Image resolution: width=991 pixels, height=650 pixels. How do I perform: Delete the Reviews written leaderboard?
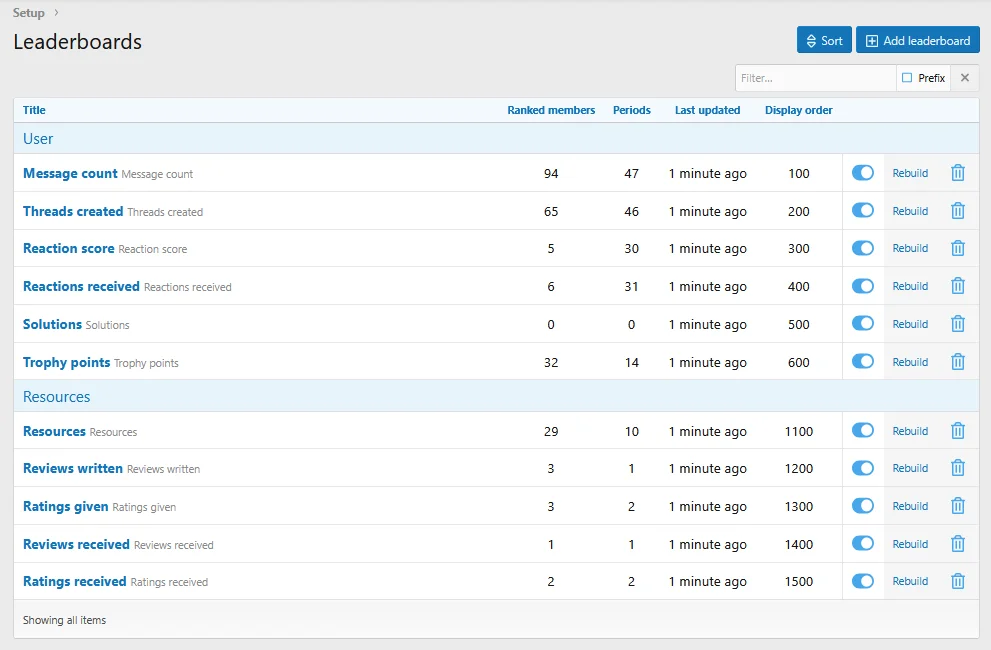click(958, 468)
